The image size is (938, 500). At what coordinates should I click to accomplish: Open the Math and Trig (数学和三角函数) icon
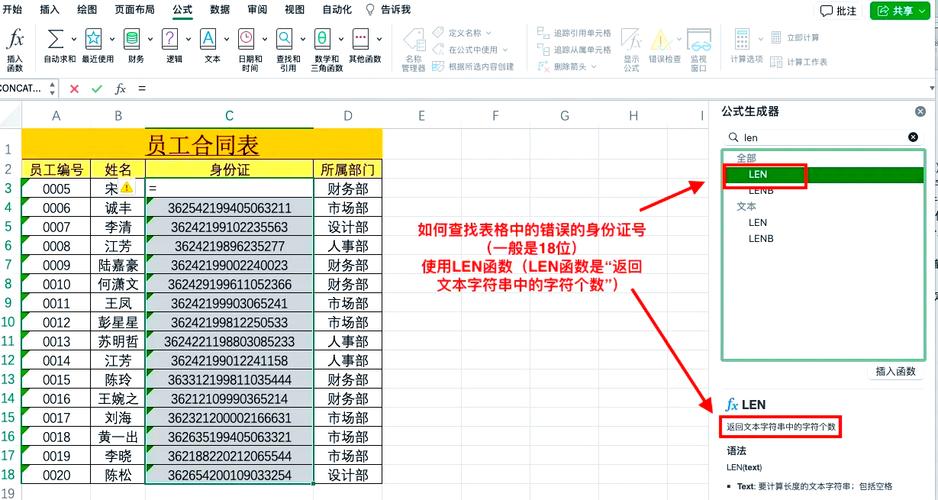point(322,39)
